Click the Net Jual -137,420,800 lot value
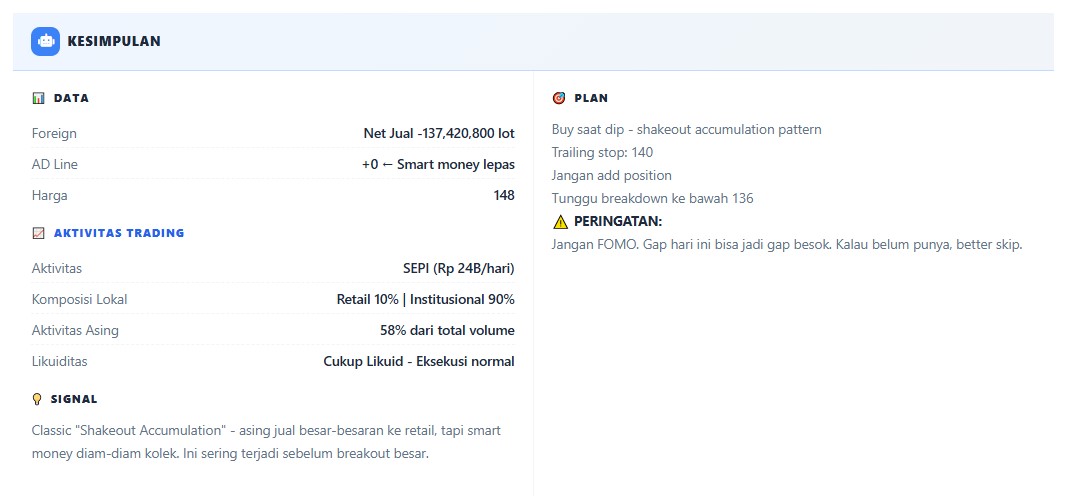 438,133
